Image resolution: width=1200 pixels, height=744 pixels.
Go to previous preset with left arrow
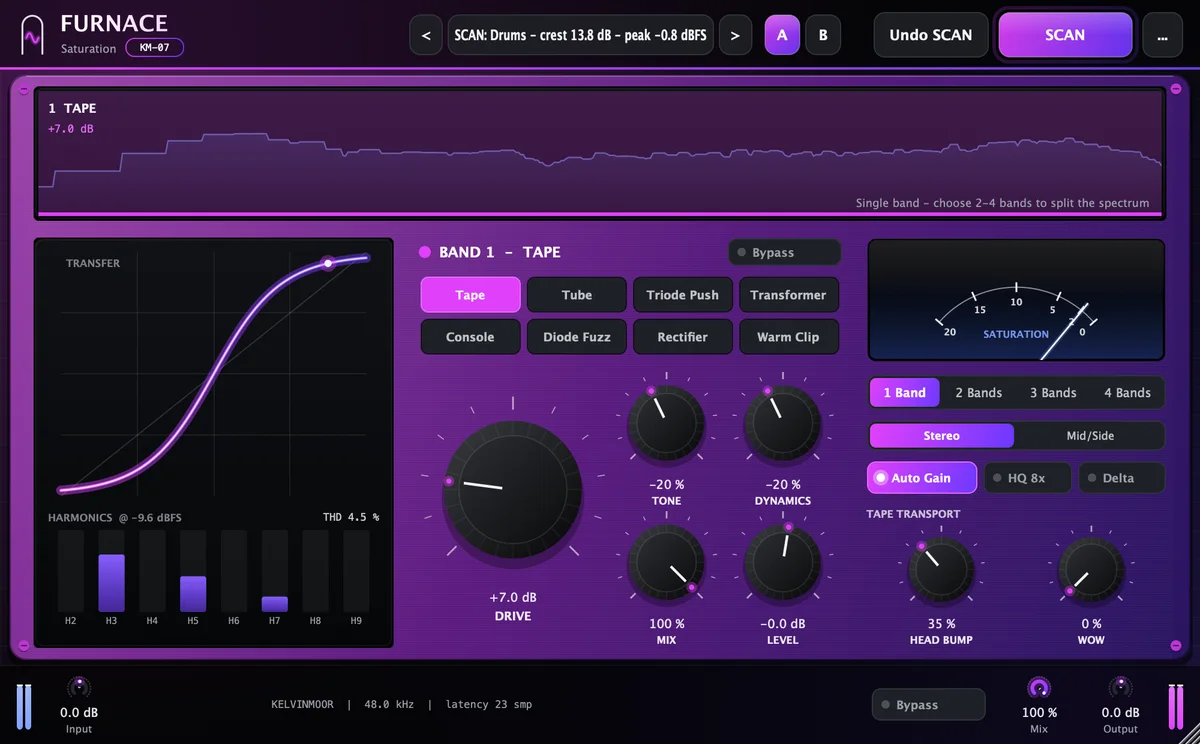tap(426, 35)
